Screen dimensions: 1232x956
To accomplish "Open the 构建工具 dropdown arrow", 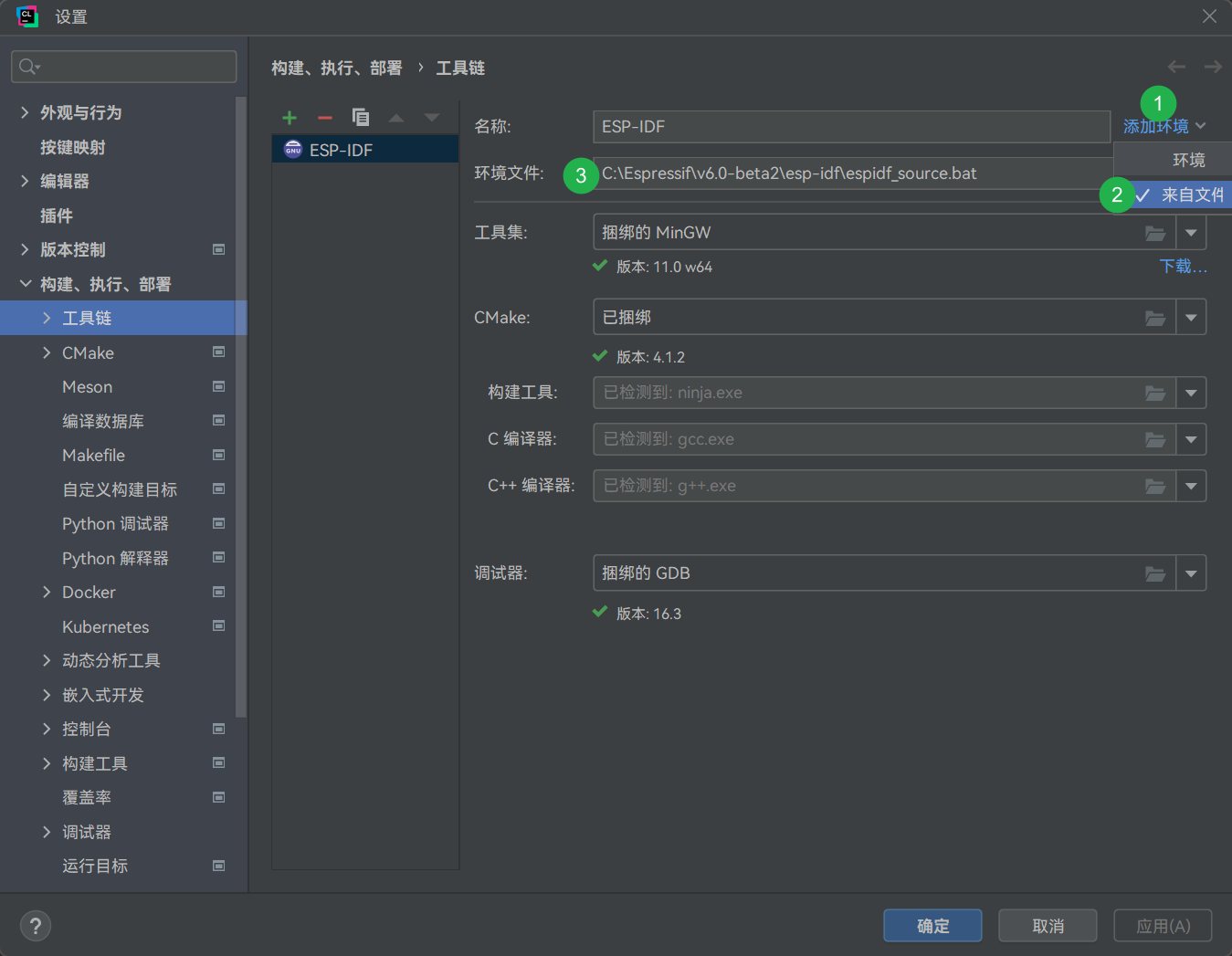I will pyautogui.click(x=1191, y=393).
